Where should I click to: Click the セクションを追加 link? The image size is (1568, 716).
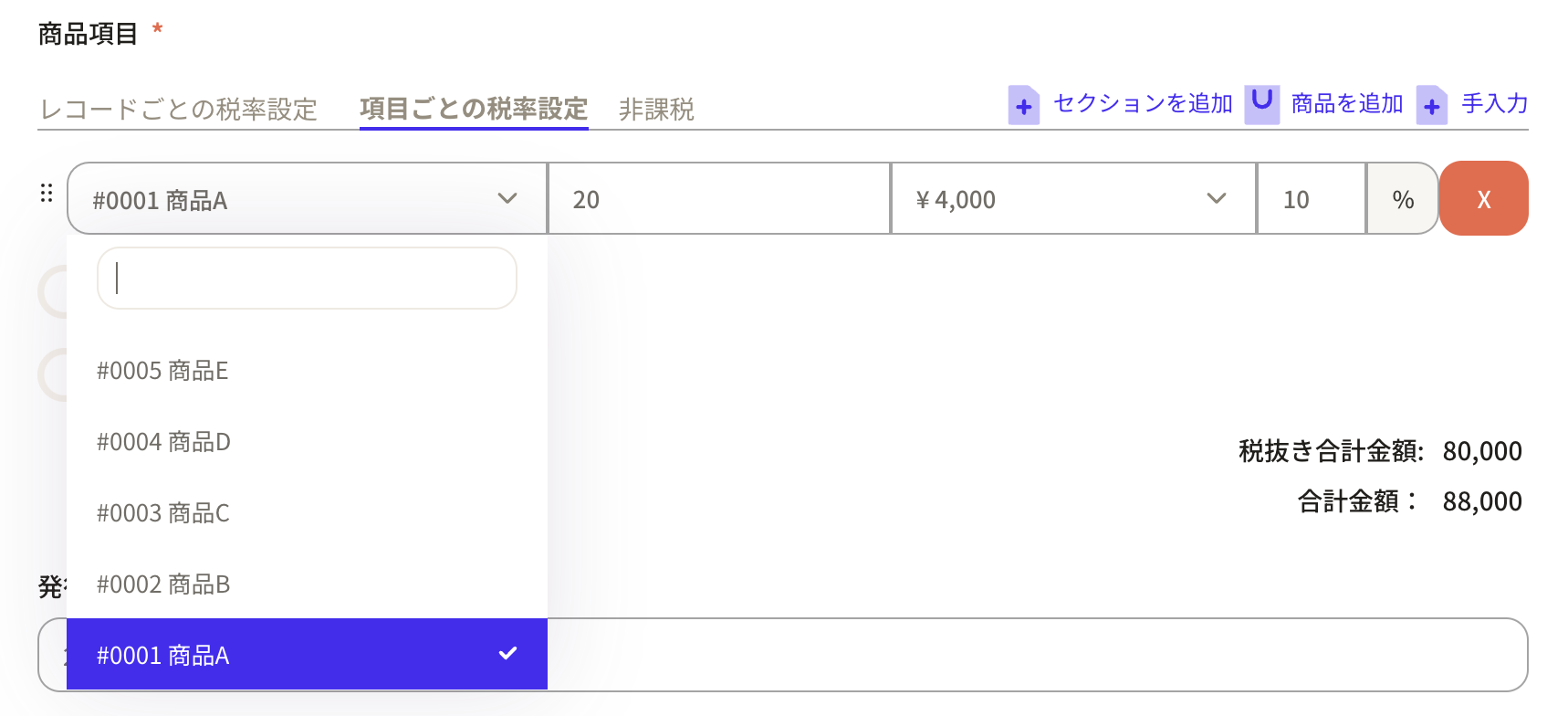click(x=1143, y=103)
